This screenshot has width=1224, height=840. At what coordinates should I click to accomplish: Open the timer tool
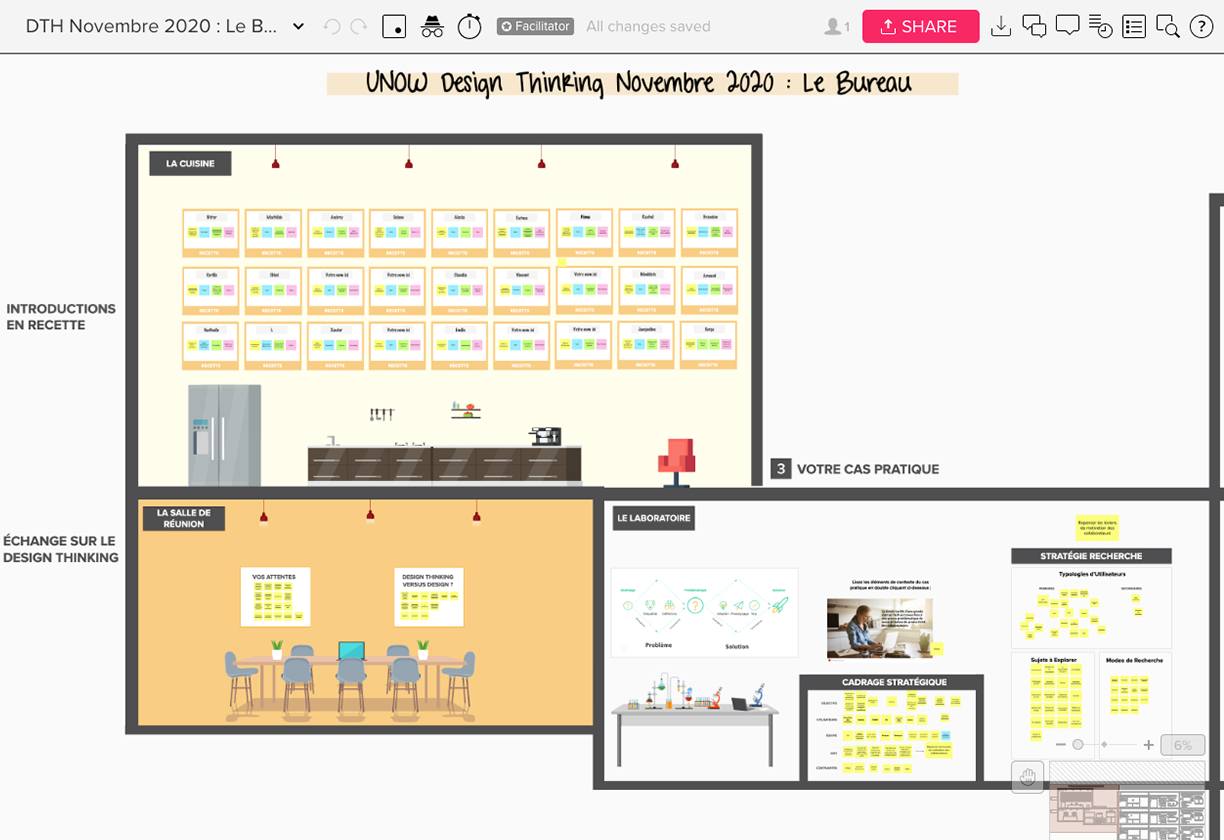point(470,27)
